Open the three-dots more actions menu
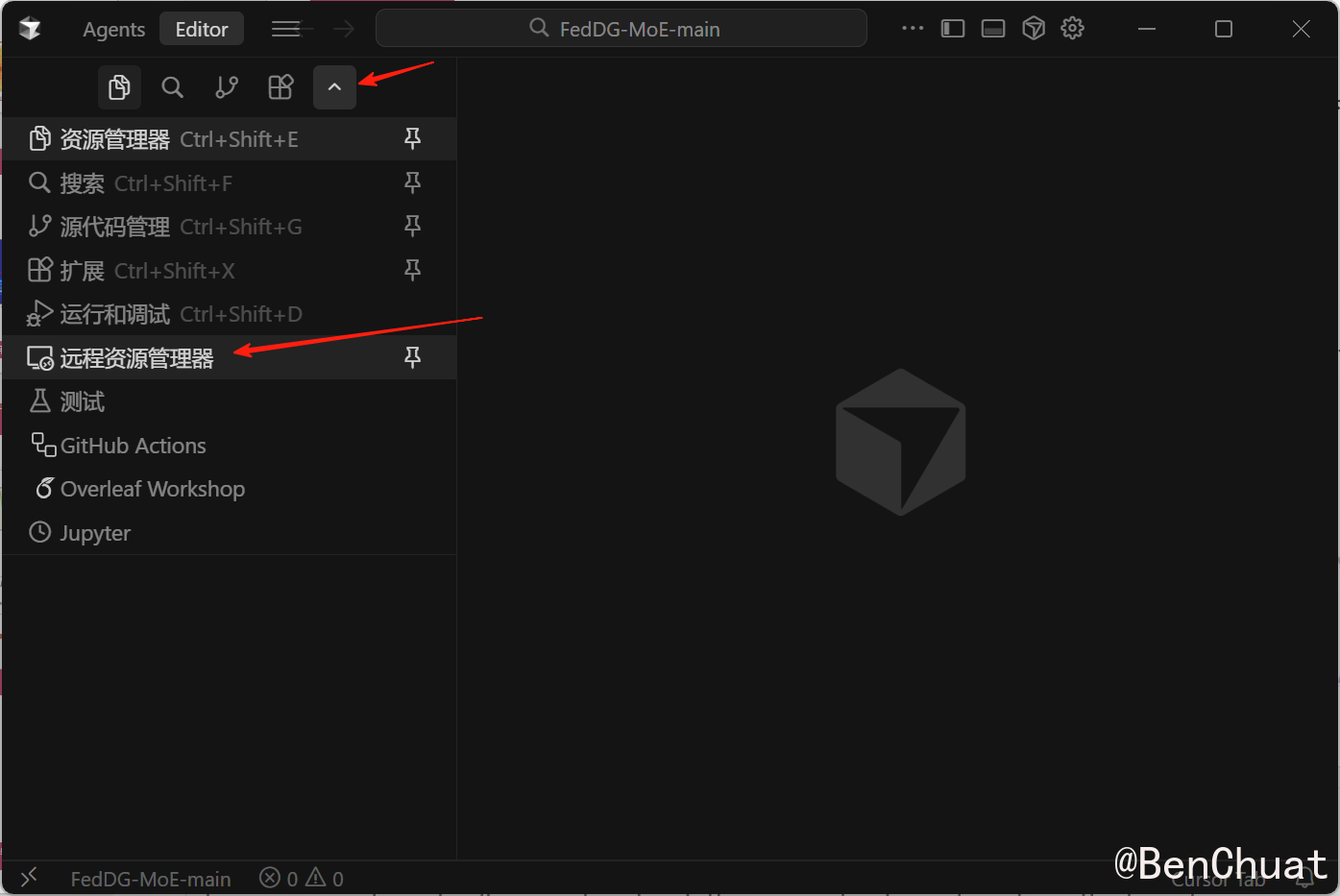Viewport: 1340px width, 896px height. (912, 29)
